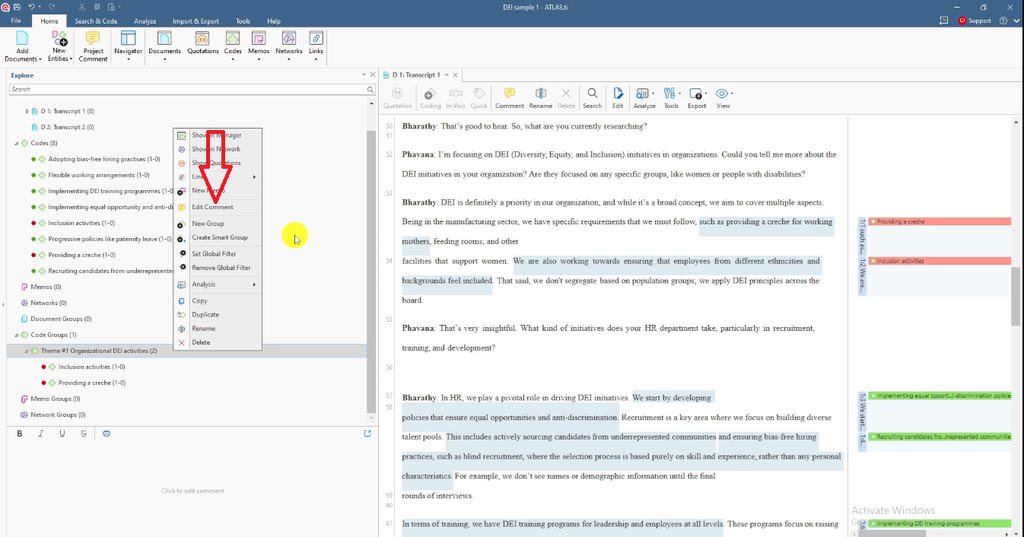
Task: Click the Quotation tool icon
Action: click(x=397, y=98)
